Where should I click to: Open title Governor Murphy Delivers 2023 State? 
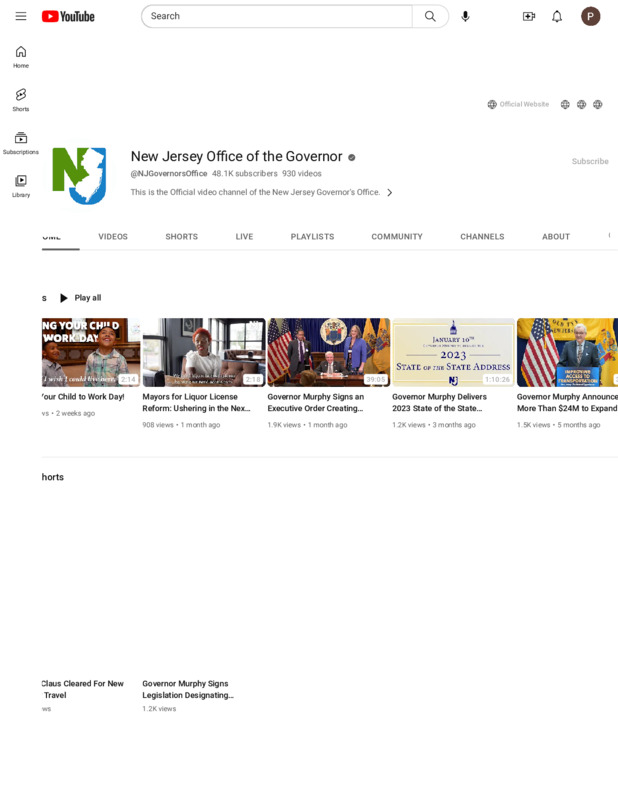tap(439, 403)
